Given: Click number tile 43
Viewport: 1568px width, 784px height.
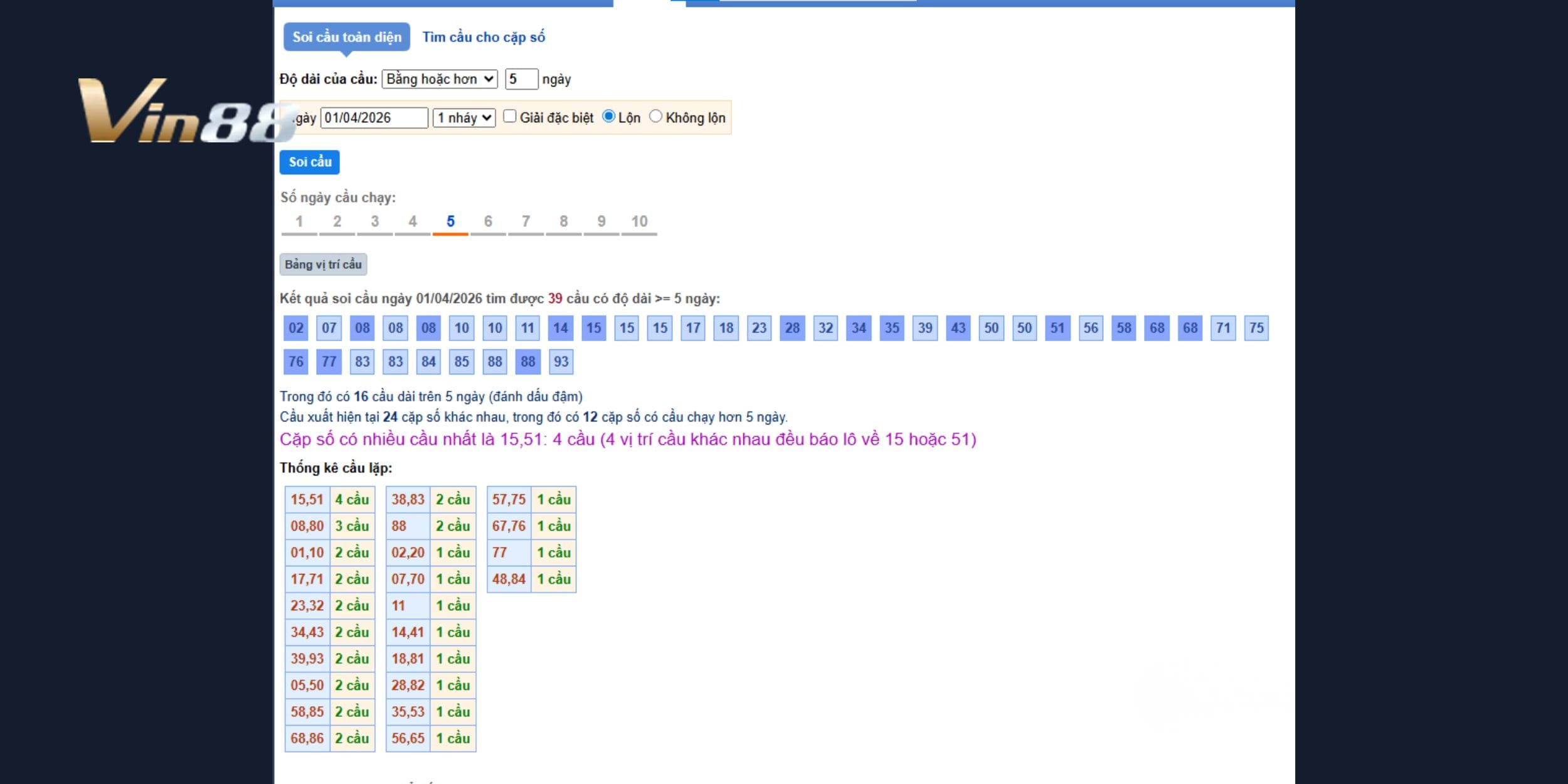Looking at the screenshot, I should (x=958, y=328).
